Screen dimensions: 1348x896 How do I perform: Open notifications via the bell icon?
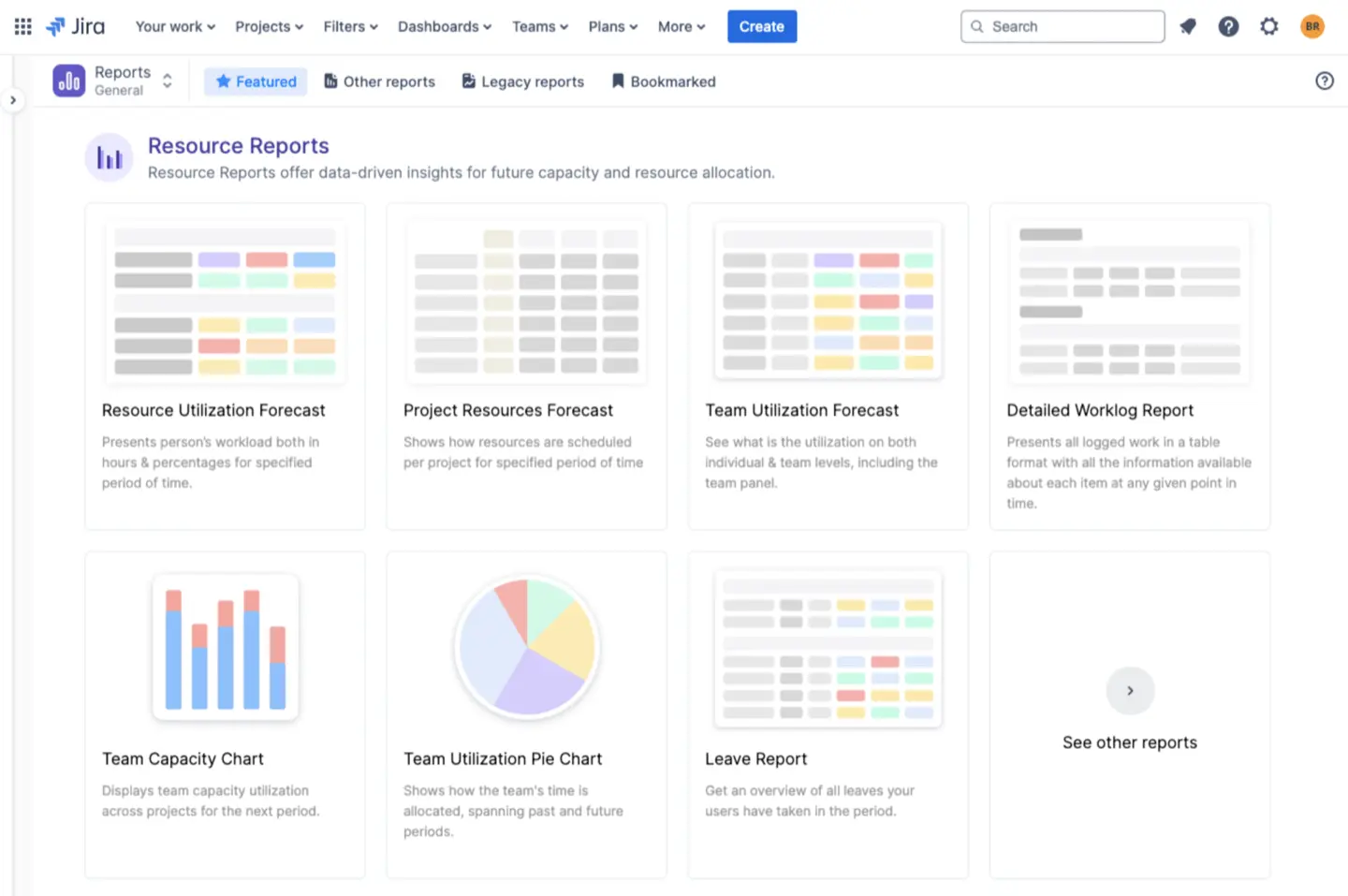tap(1187, 26)
